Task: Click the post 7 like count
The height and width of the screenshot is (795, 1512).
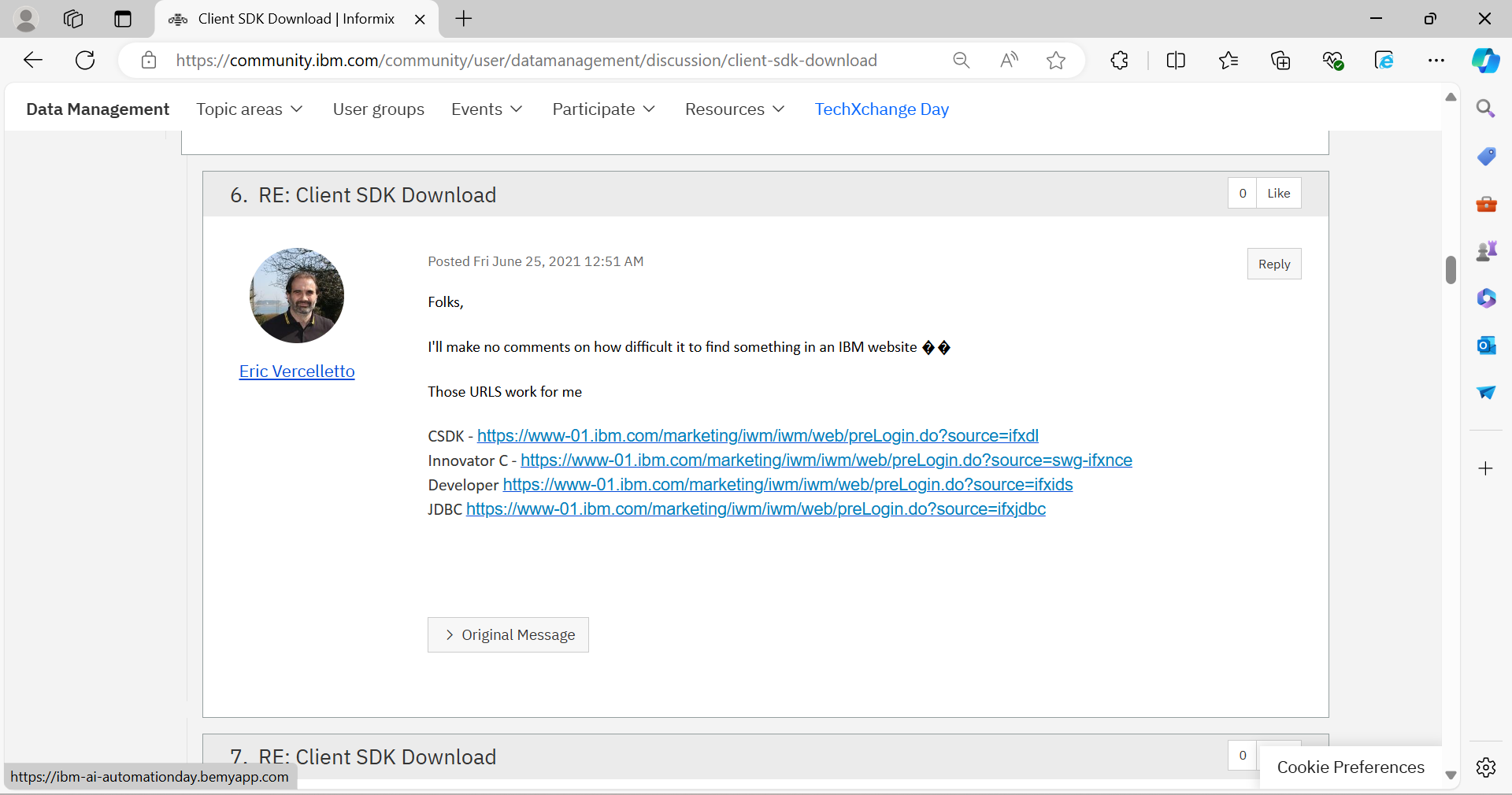Action: click(1243, 756)
